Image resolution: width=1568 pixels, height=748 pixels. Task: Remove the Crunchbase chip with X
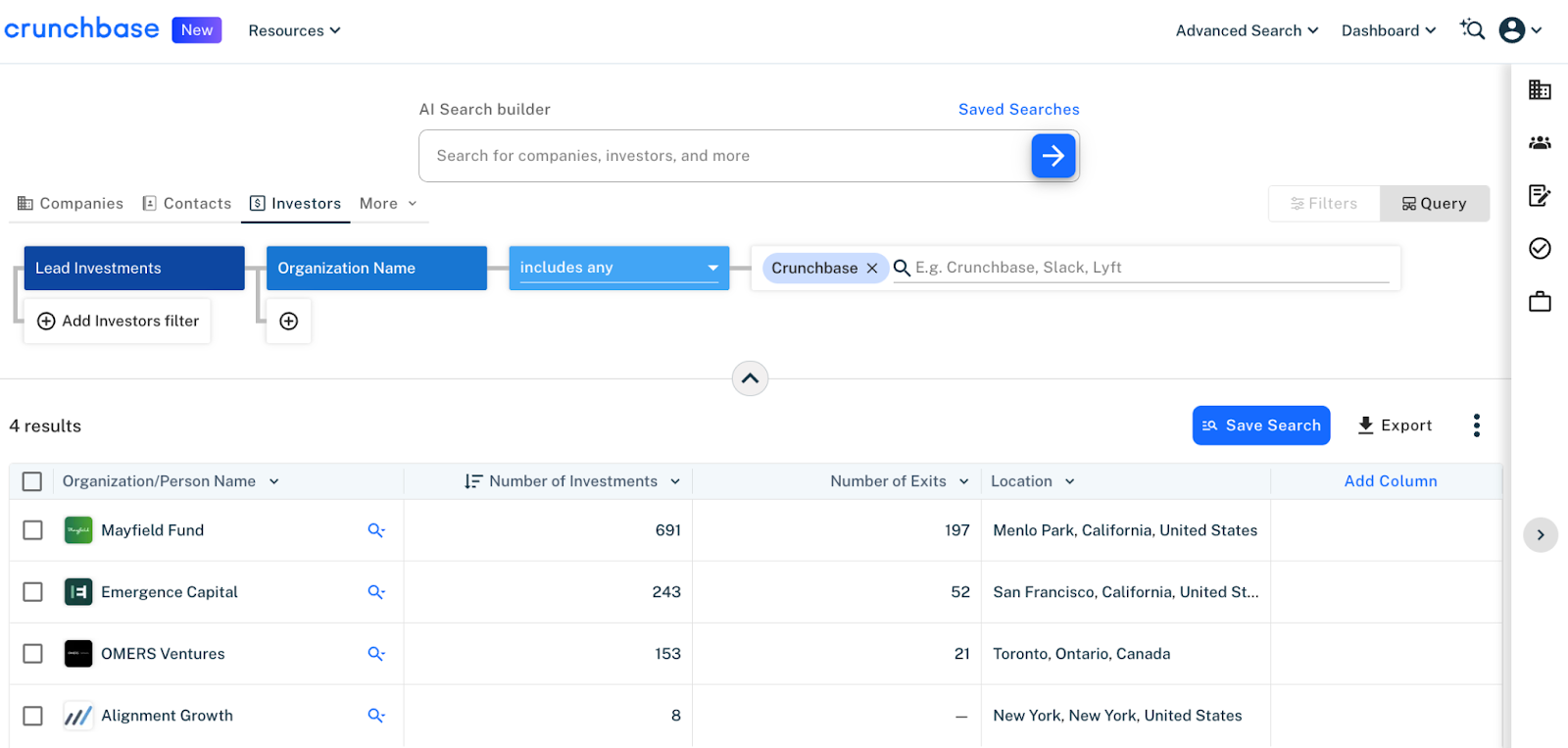click(x=872, y=268)
